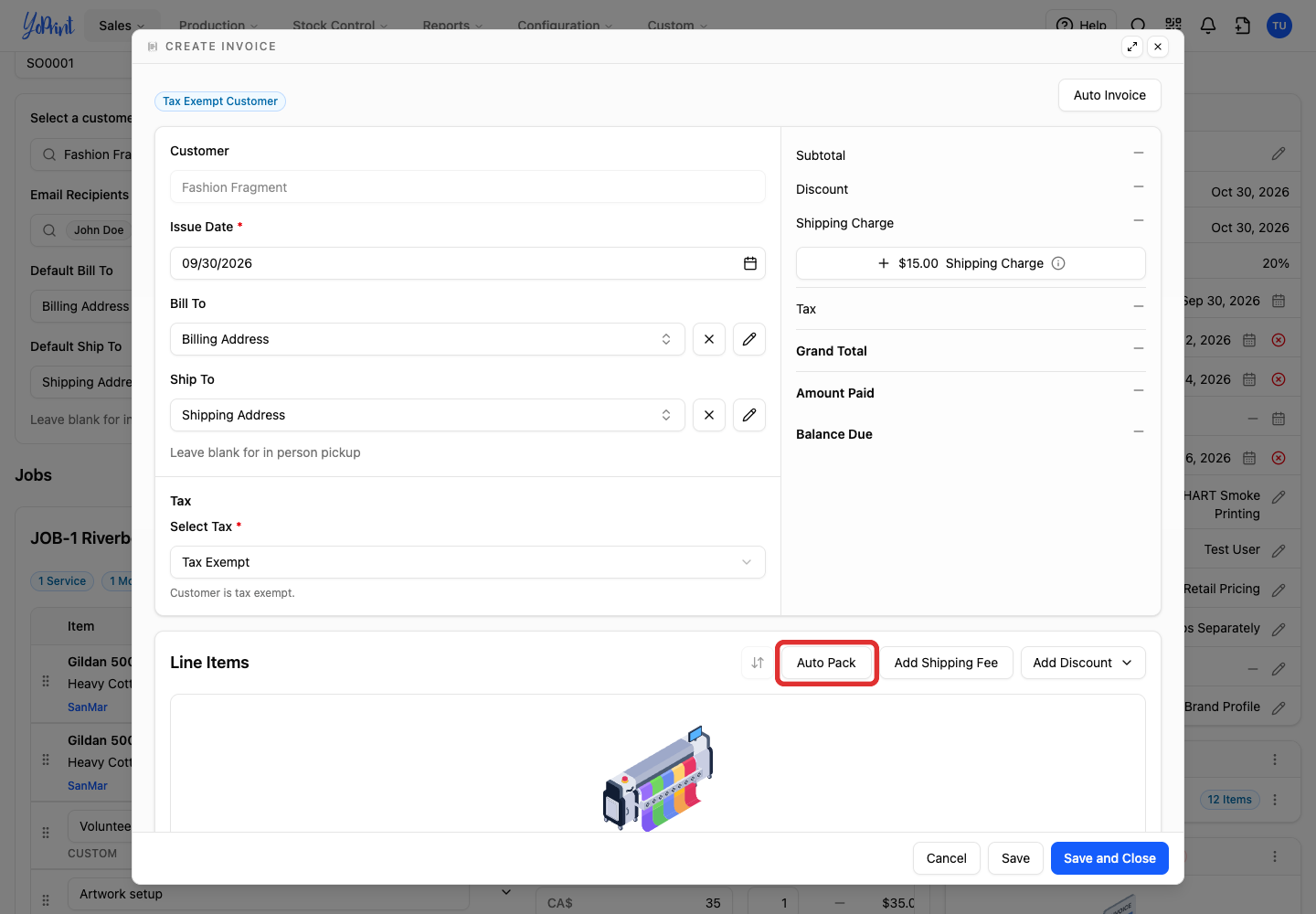Screen dimensions: 1316x914
Task: Click the Tax Exempt Customer tag
Action: [x=220, y=101]
